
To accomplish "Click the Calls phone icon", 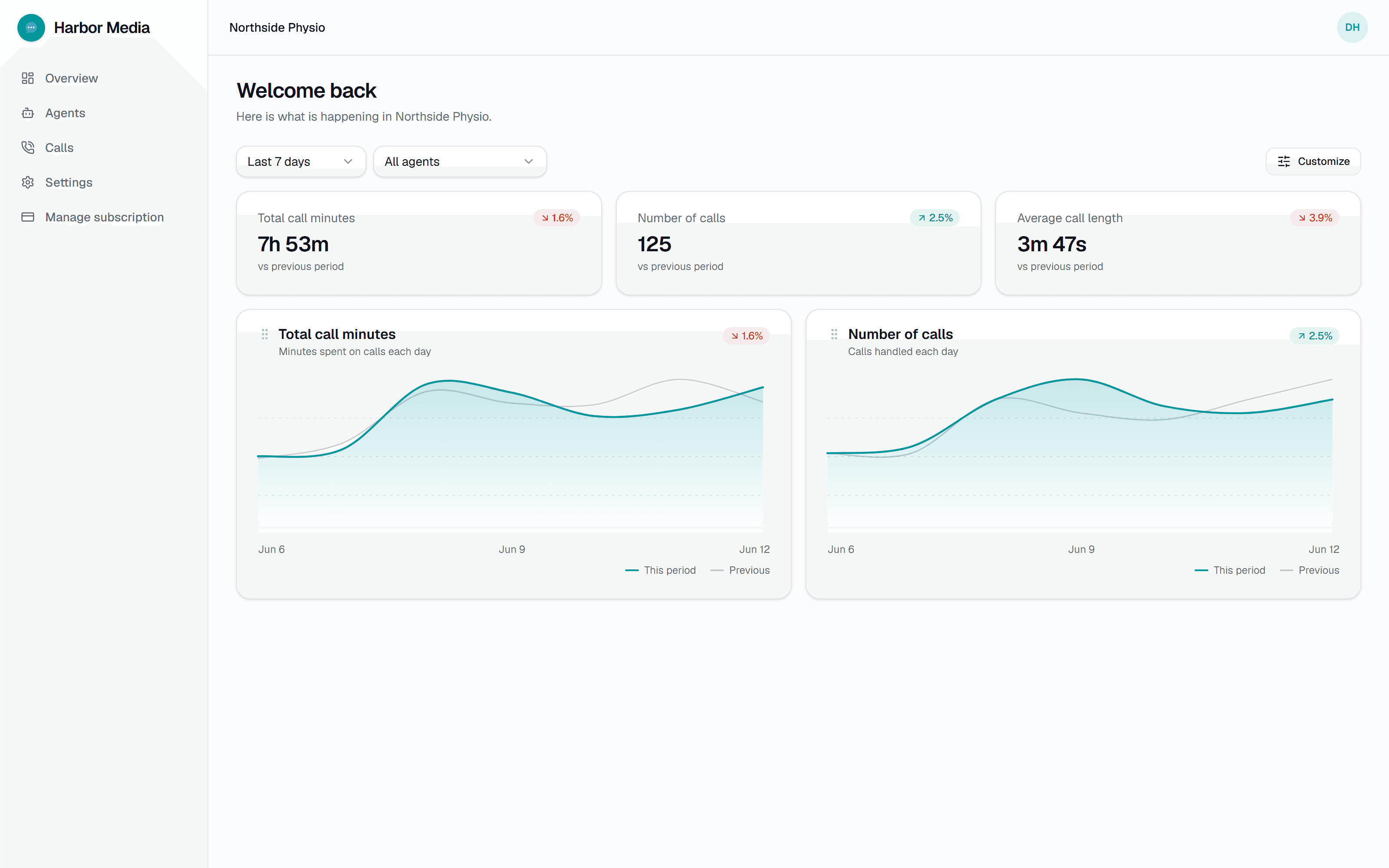I will (27, 148).
